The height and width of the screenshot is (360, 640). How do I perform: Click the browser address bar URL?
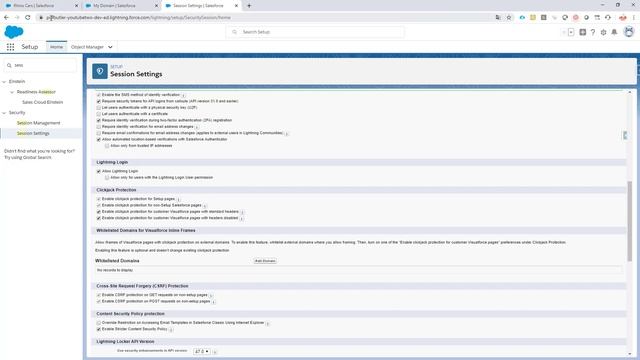point(139,18)
